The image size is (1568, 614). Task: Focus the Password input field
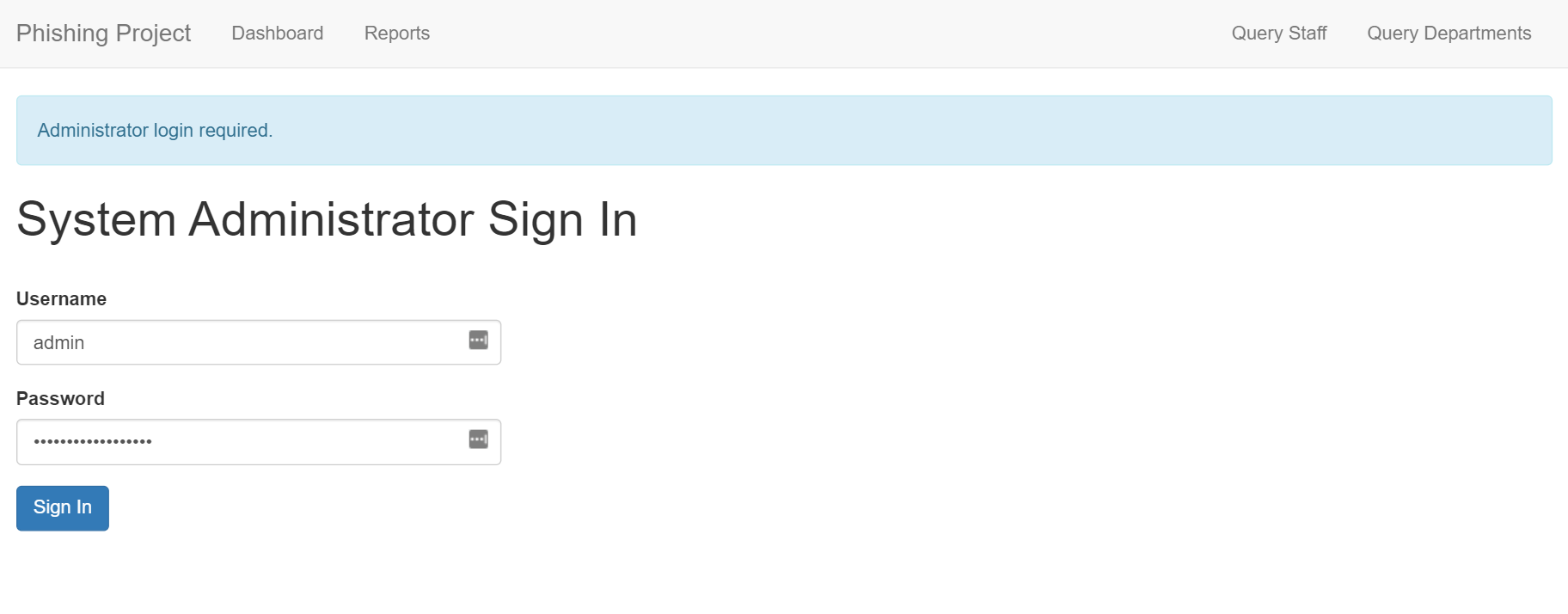[x=259, y=442]
